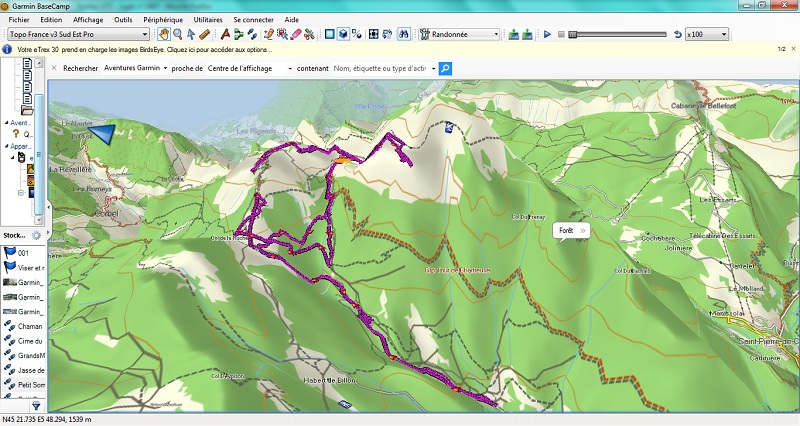The image size is (800, 426).
Task: Select the Pan hand tool
Action: tap(164, 34)
